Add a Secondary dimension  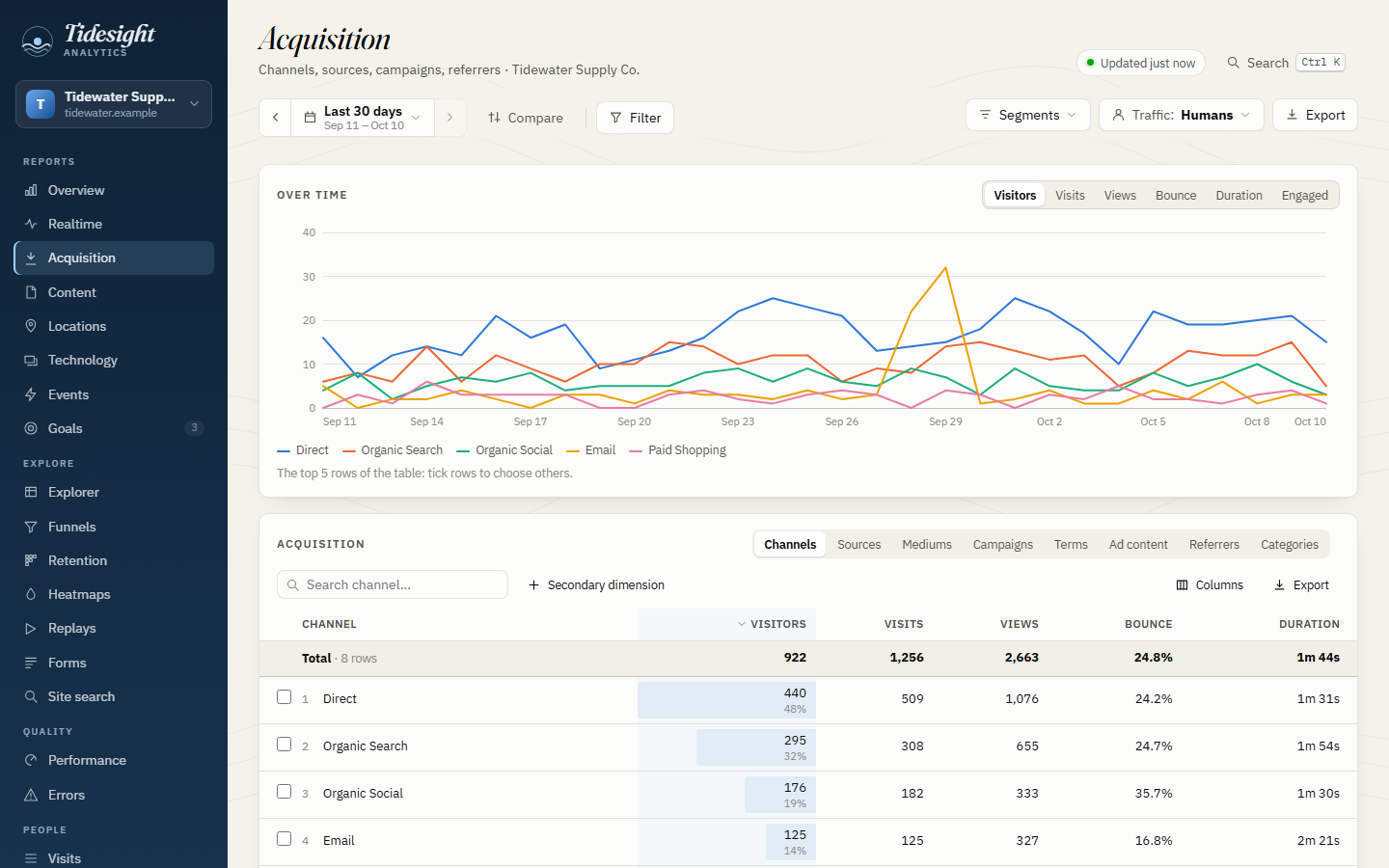596,585
